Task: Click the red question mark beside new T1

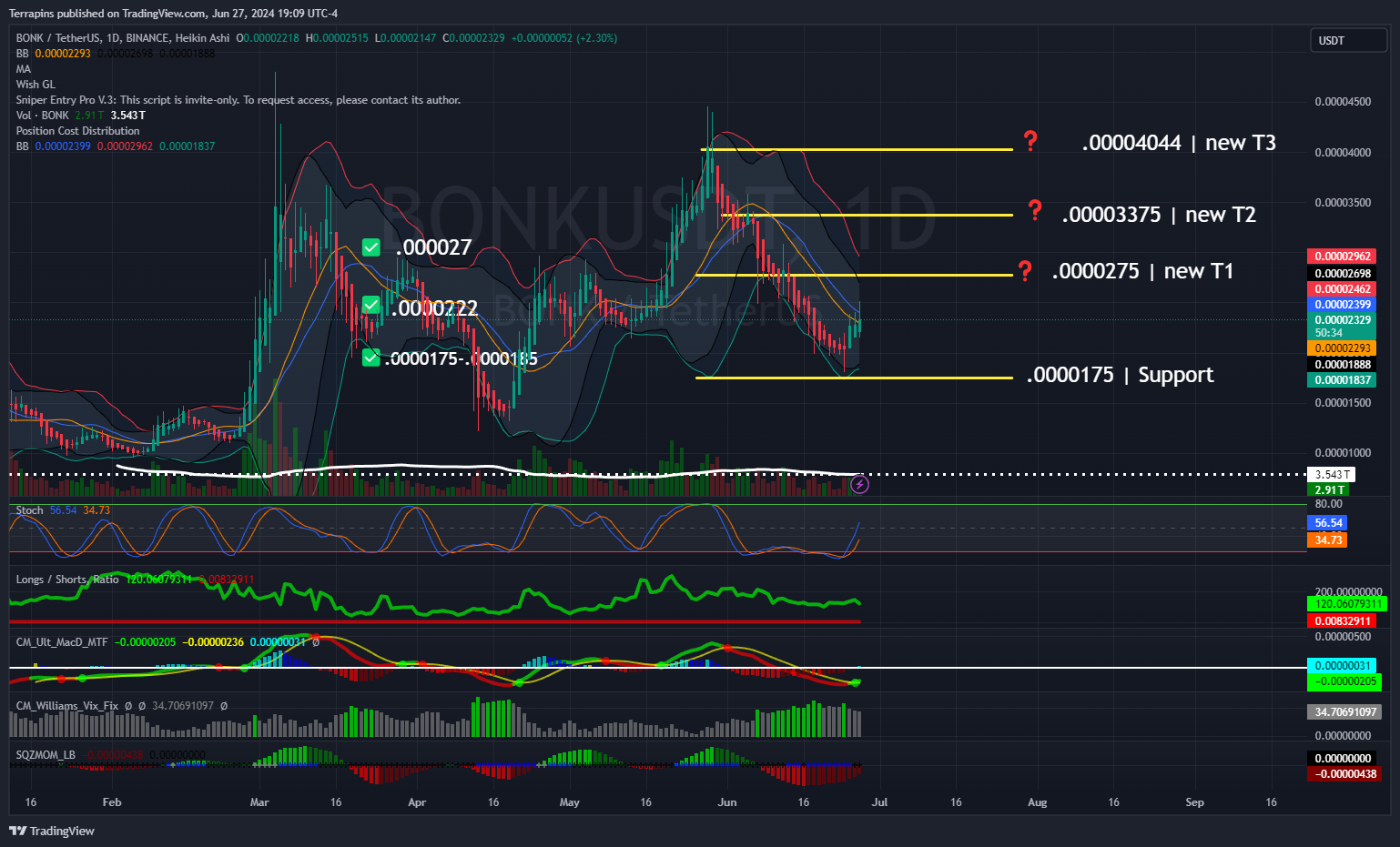Action: pyautogui.click(x=1025, y=271)
